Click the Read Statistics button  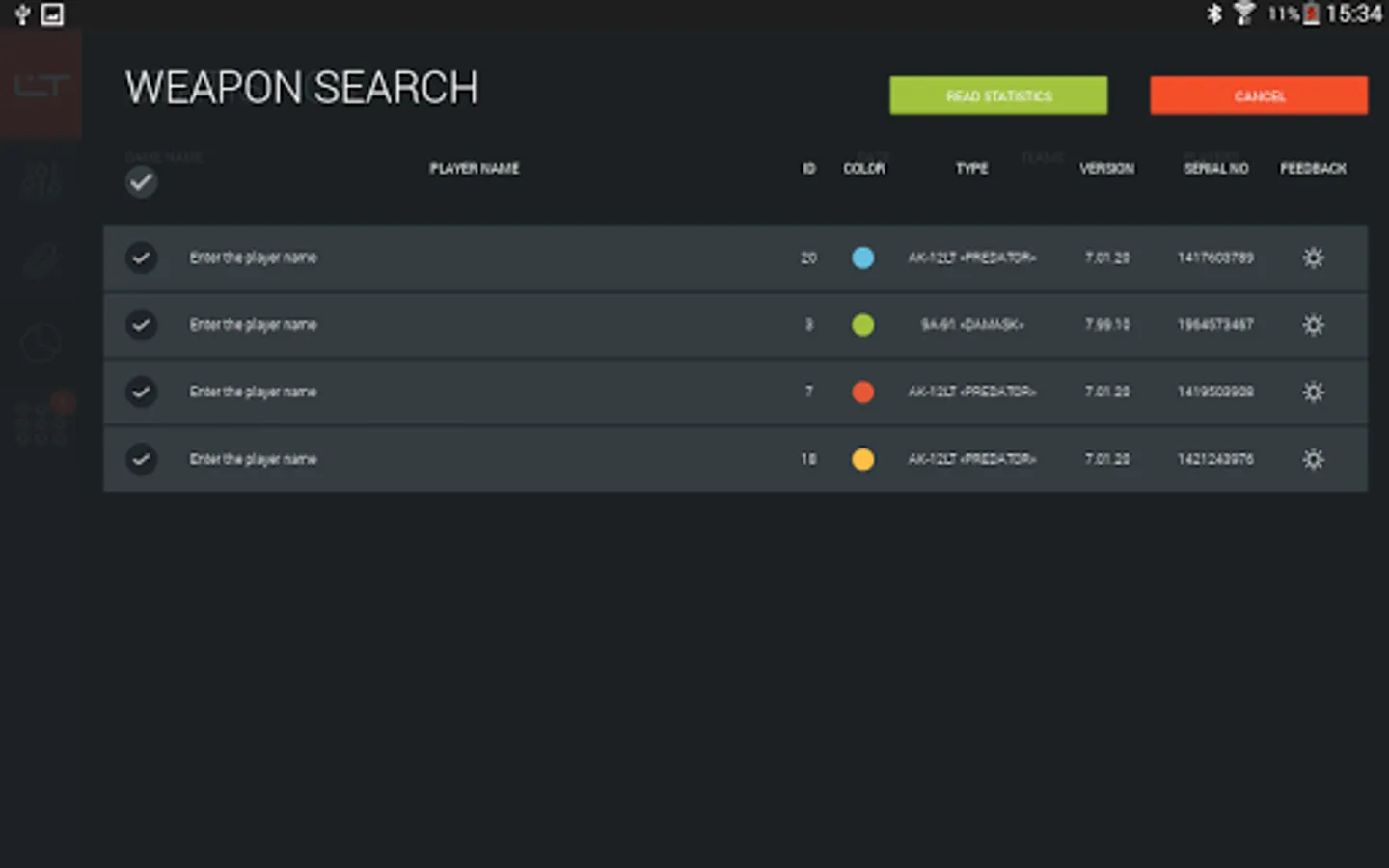[x=998, y=95]
